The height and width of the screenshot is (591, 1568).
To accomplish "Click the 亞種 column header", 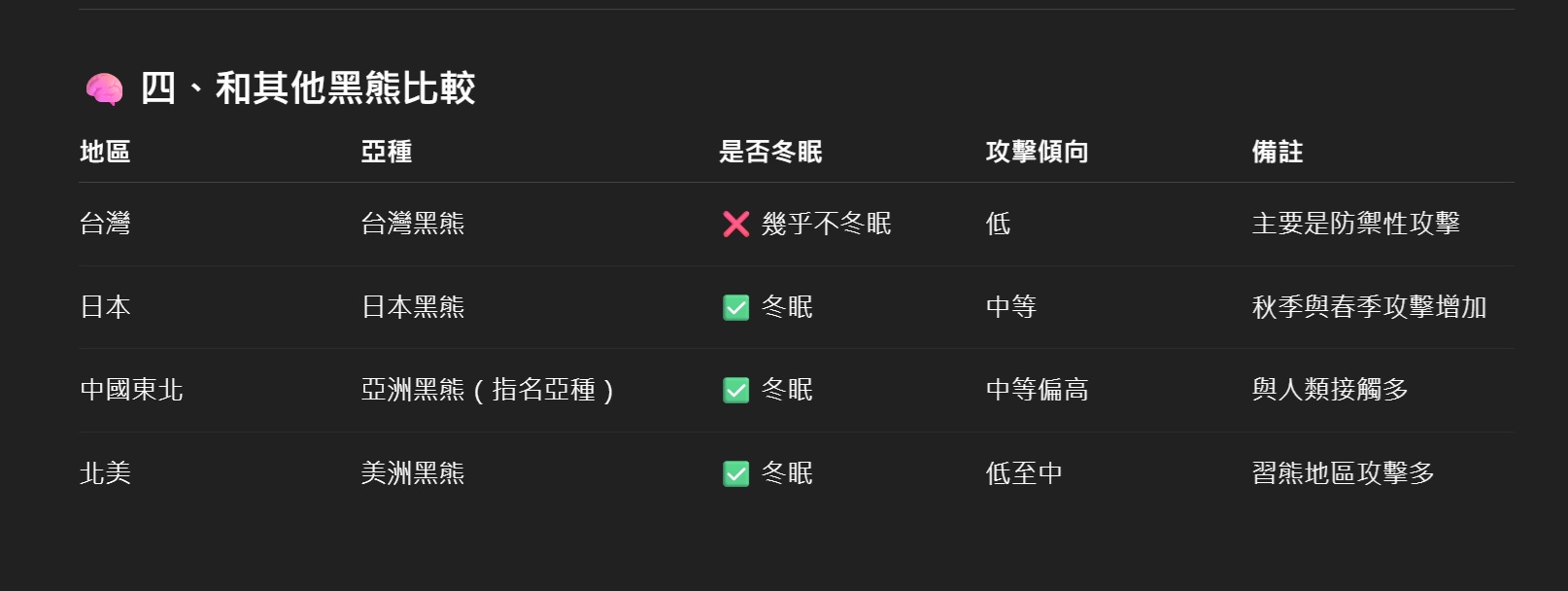I will [387, 152].
